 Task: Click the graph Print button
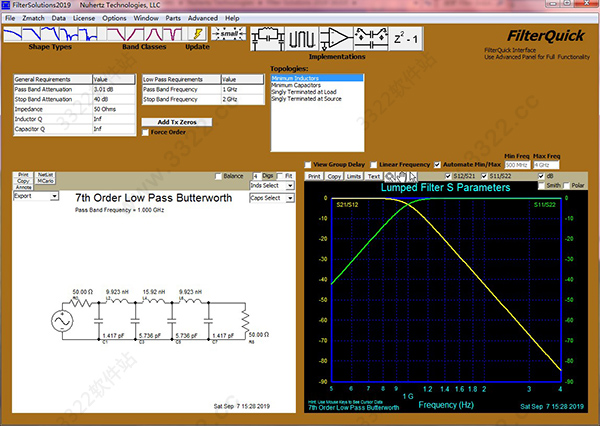pos(314,176)
